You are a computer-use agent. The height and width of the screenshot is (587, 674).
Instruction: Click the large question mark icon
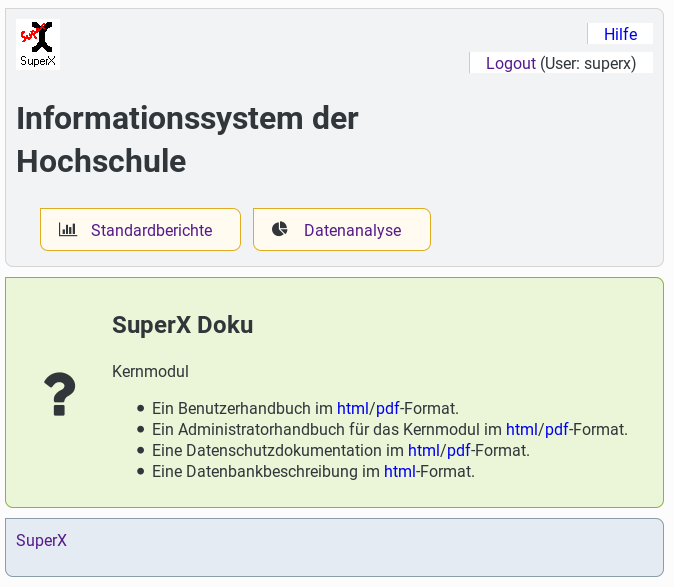(x=60, y=394)
